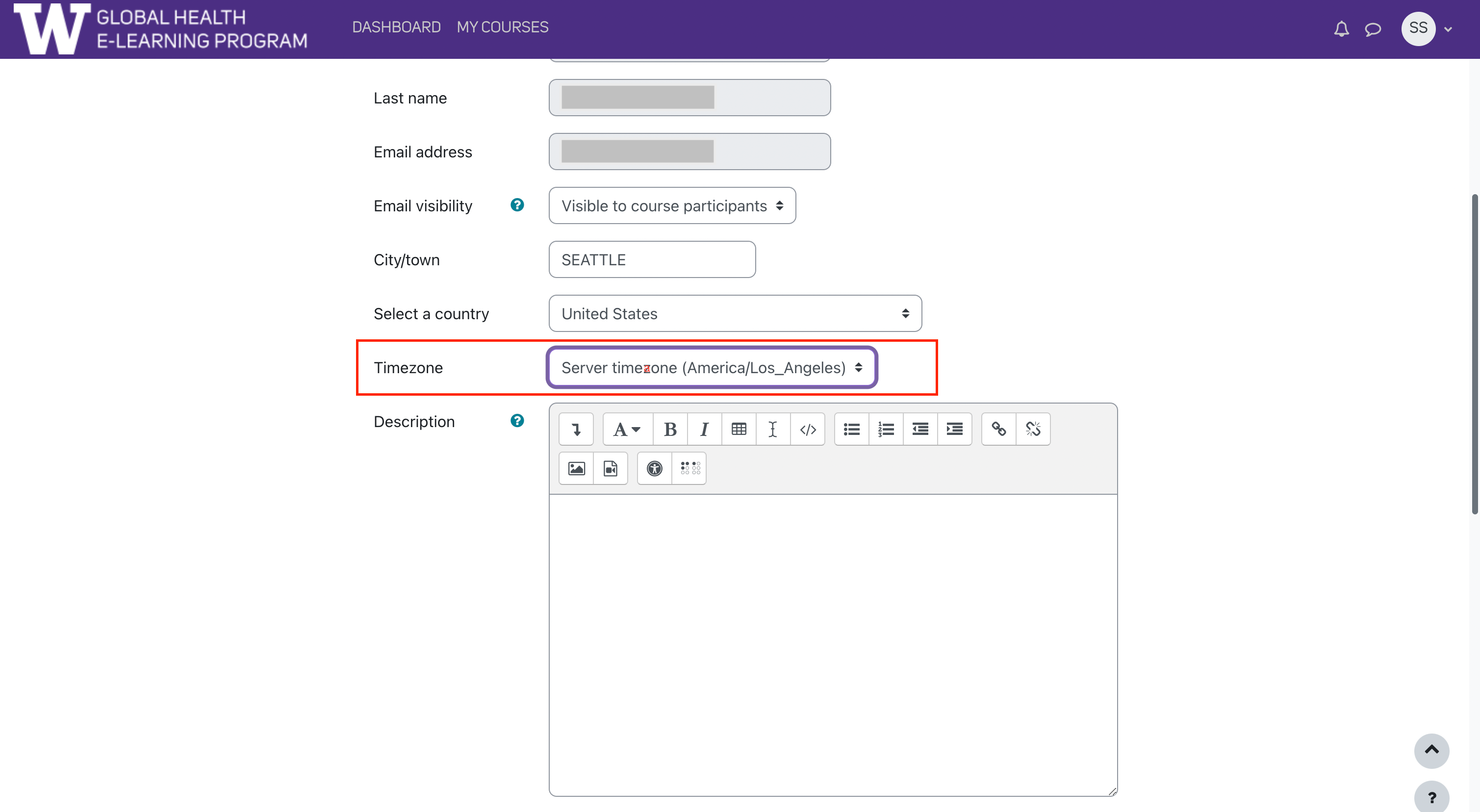Screen dimensions: 1480x812
Task: Open the Select a country dropdown
Action: click(735, 314)
